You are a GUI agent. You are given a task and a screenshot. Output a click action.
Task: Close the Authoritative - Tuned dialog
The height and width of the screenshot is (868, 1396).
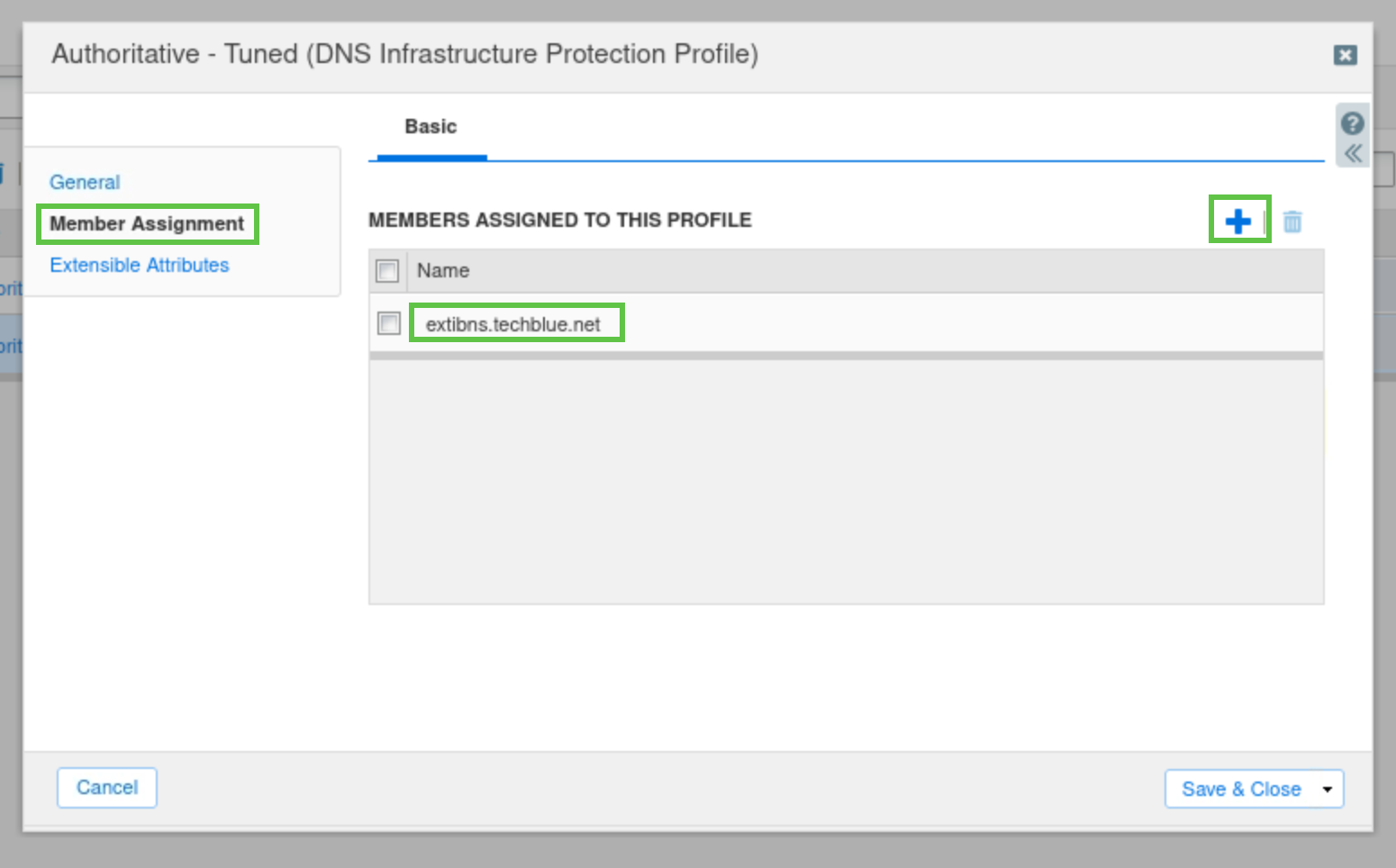[x=1345, y=55]
